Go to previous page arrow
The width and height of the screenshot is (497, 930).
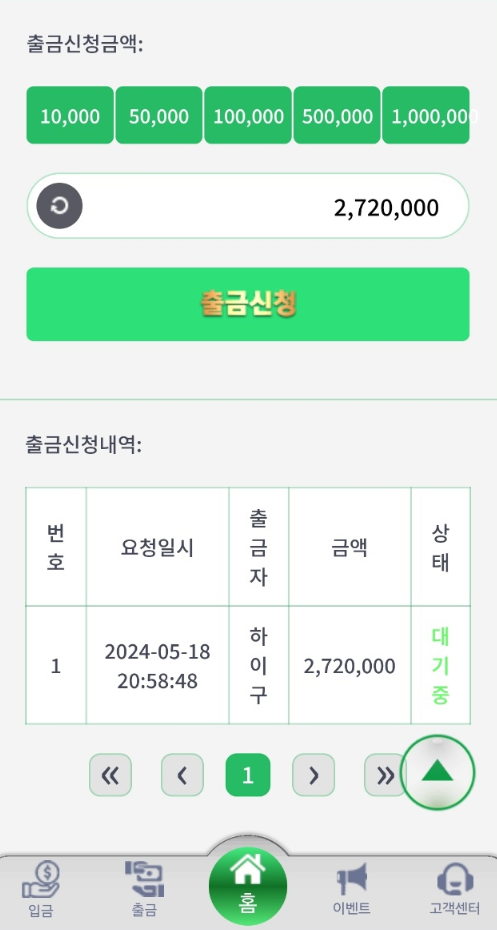point(182,775)
